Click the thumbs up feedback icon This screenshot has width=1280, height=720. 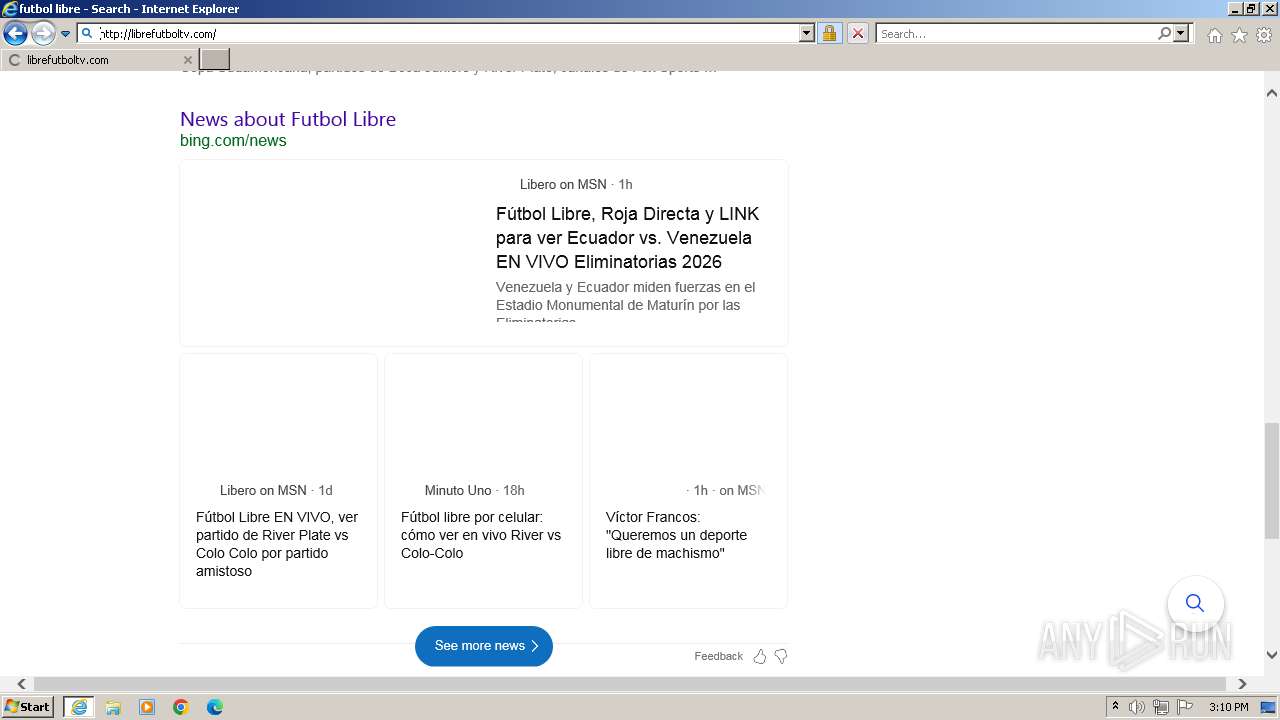pos(760,657)
